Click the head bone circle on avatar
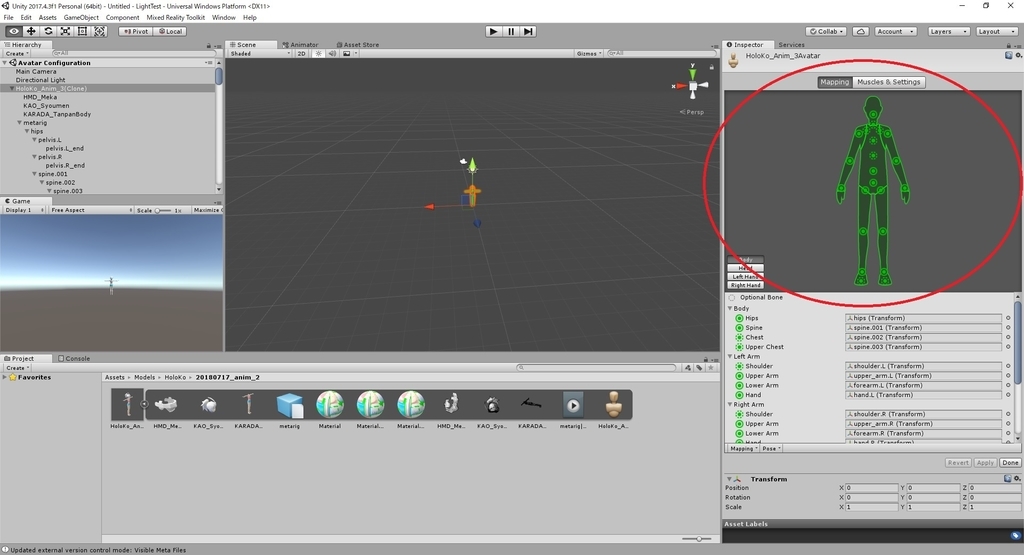Screen dimensions: 1024x555 point(873,114)
